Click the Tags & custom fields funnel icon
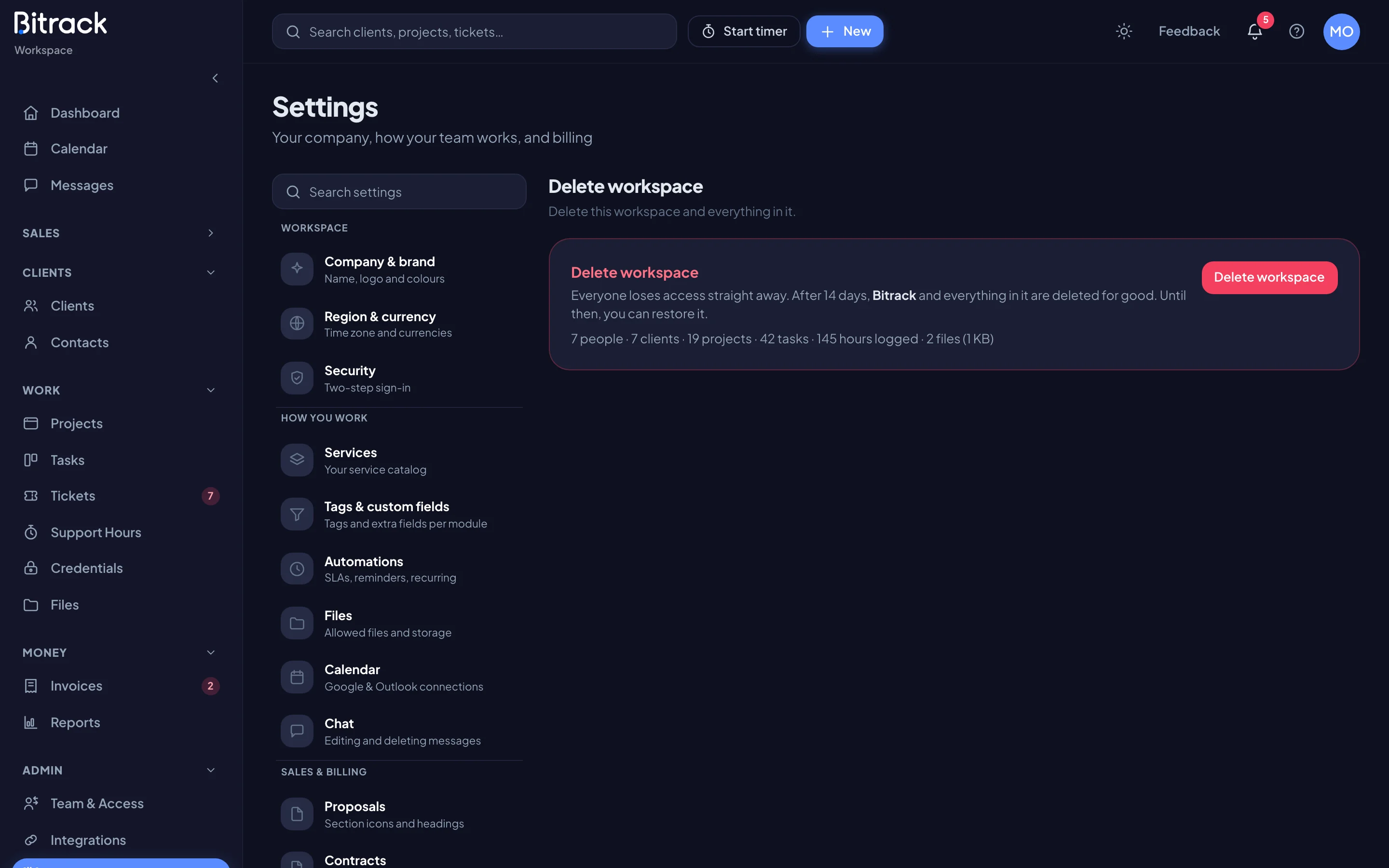This screenshot has width=1389, height=868. 297,515
